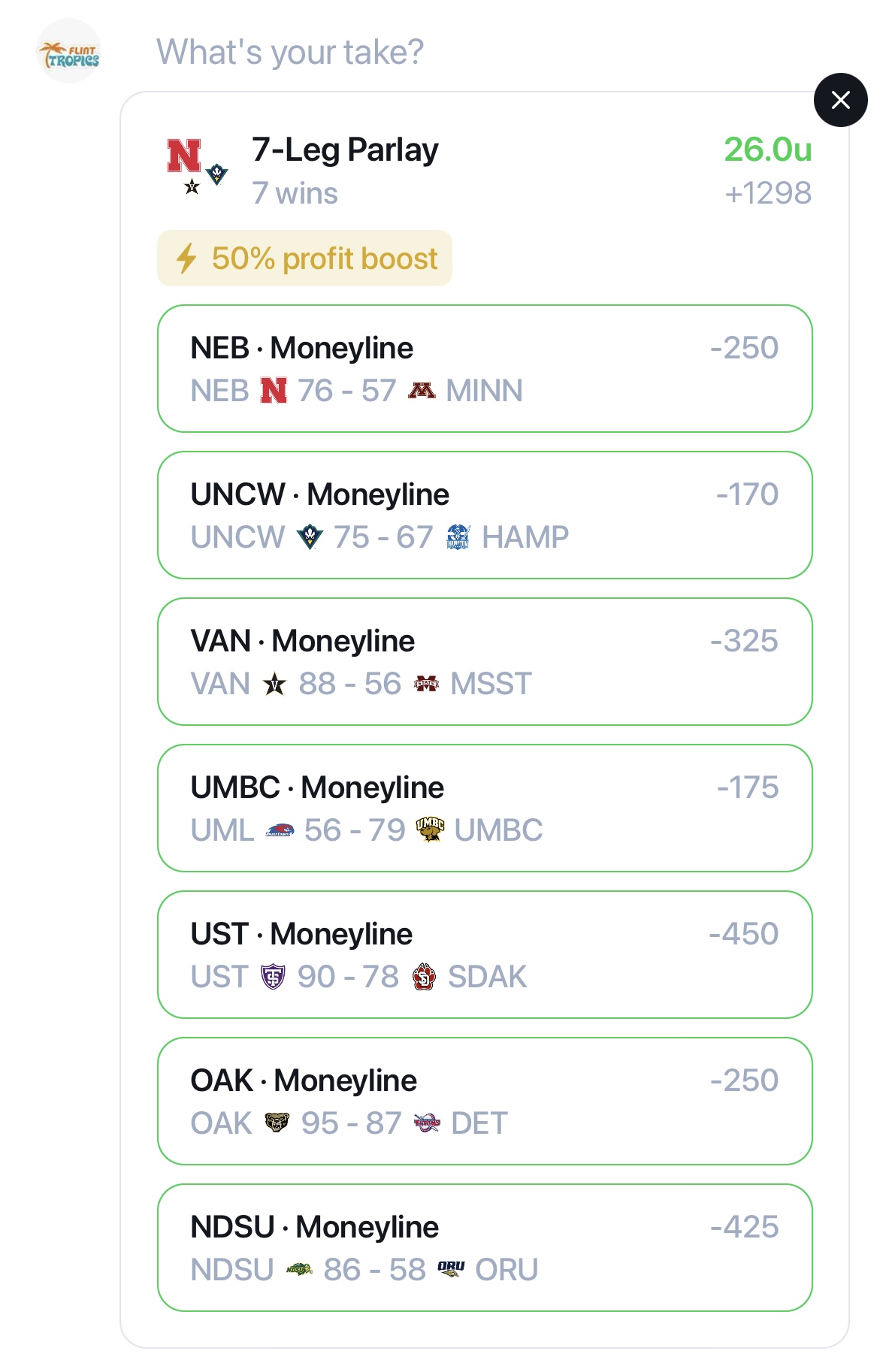Click the Minnesota M logo

422,391
